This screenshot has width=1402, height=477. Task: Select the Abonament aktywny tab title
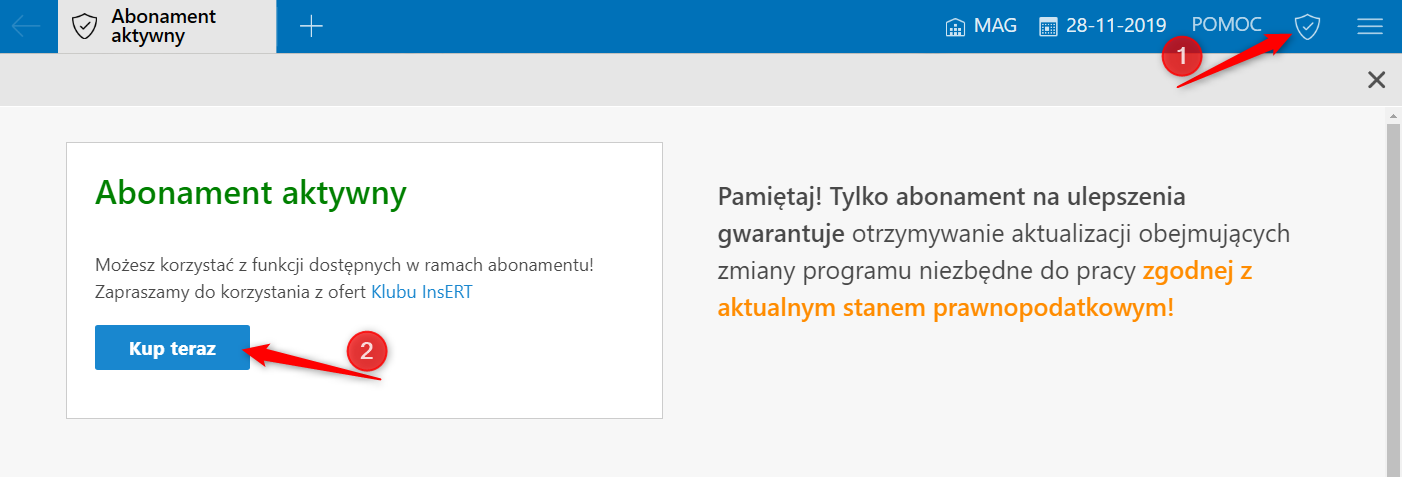pyautogui.click(x=163, y=27)
